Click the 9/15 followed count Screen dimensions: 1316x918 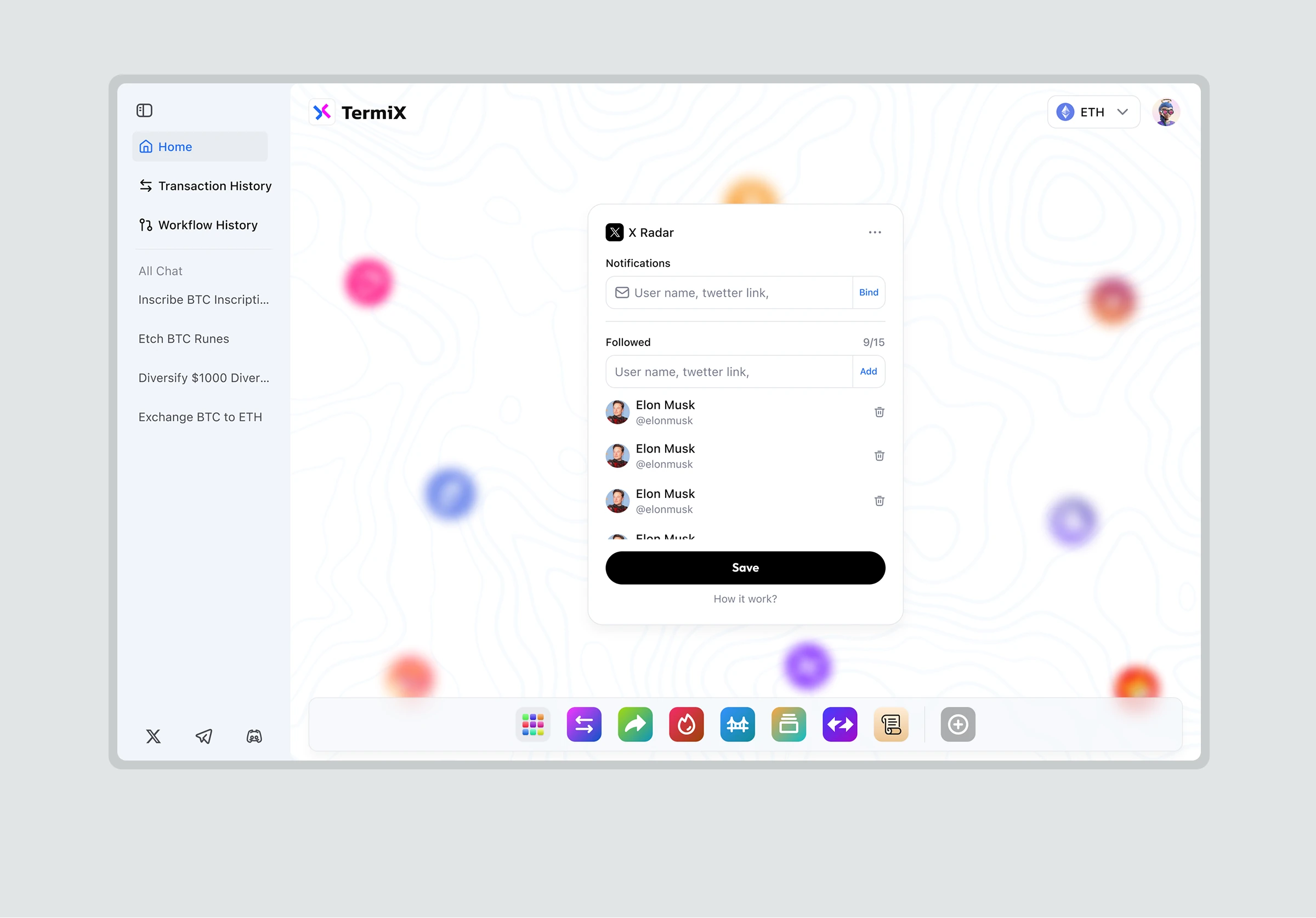click(873, 342)
